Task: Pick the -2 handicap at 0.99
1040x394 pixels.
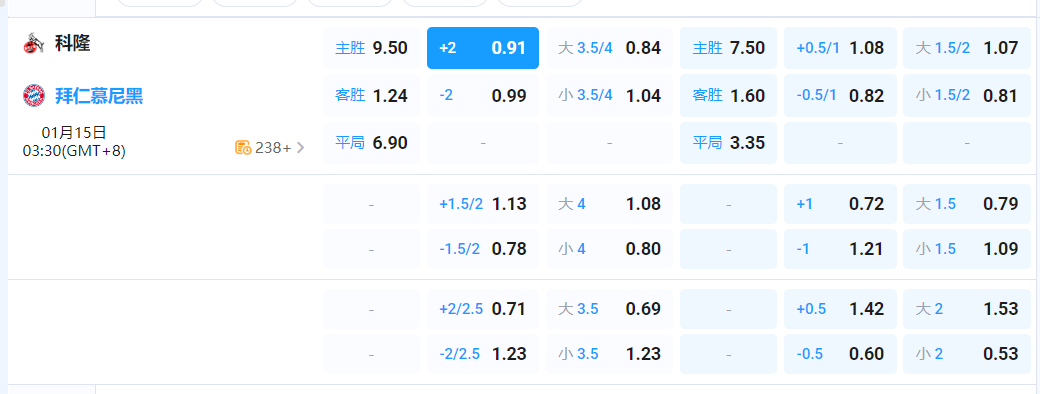Action: tap(483, 96)
